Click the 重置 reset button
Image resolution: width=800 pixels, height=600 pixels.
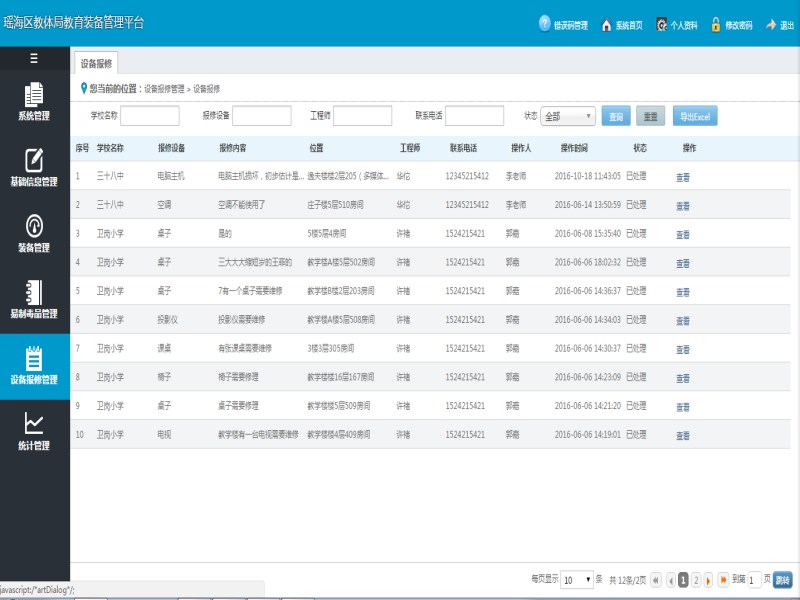pyautogui.click(x=651, y=116)
